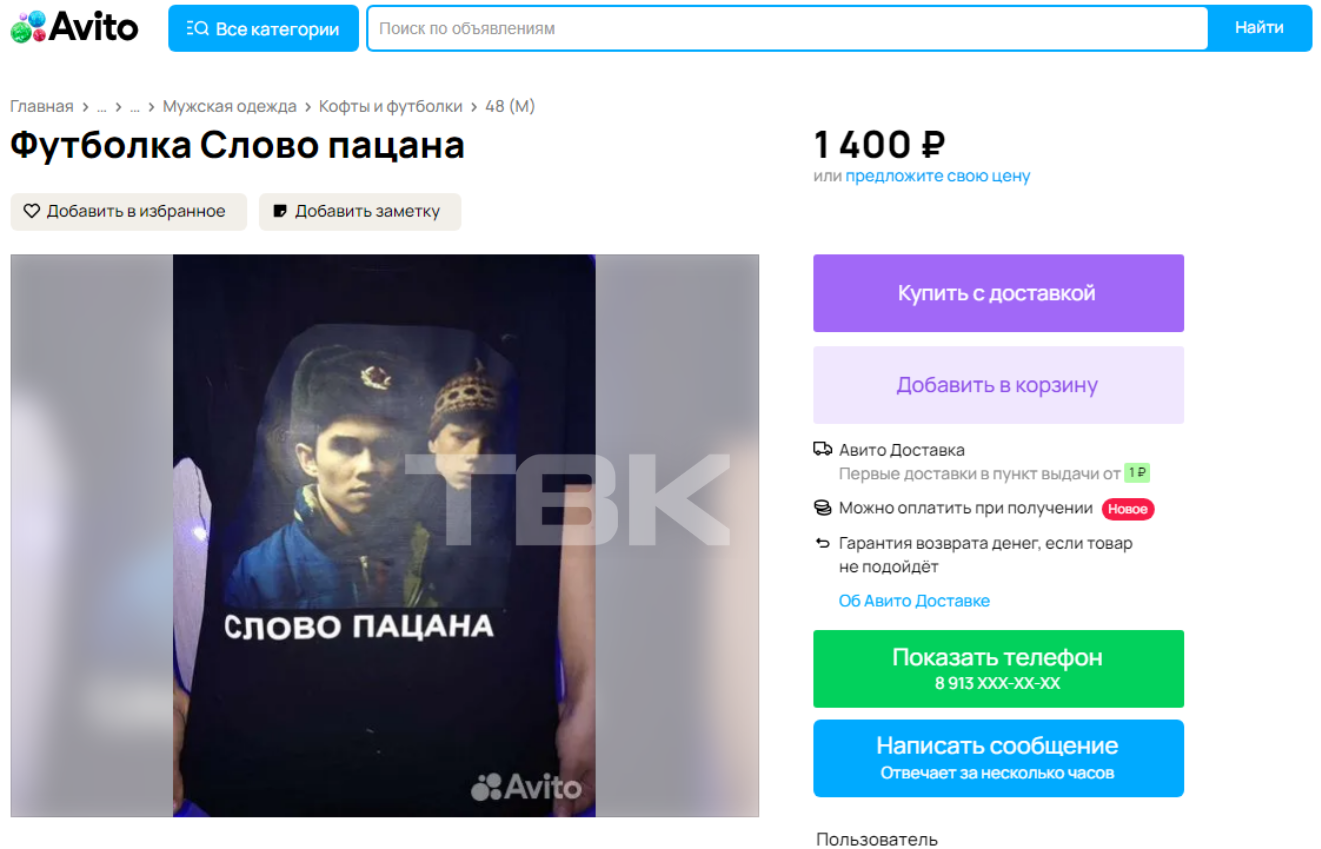Go to the Главная breadcrumb
The image size is (1321, 849).
click(x=42, y=106)
